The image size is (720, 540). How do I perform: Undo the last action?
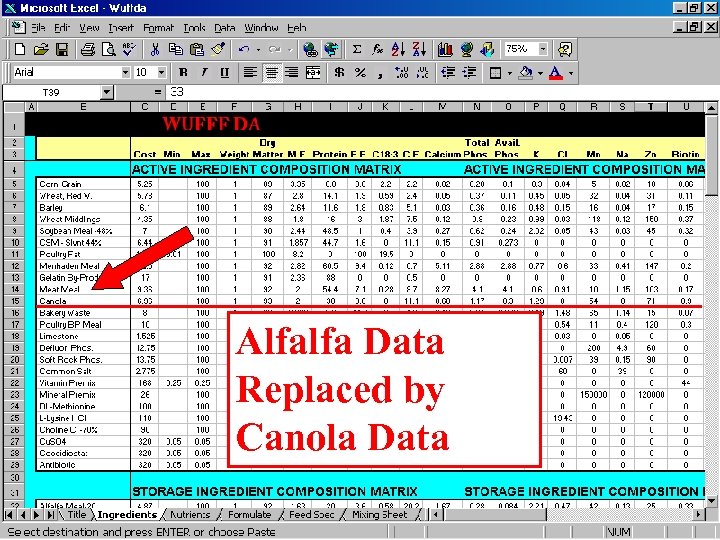point(244,49)
